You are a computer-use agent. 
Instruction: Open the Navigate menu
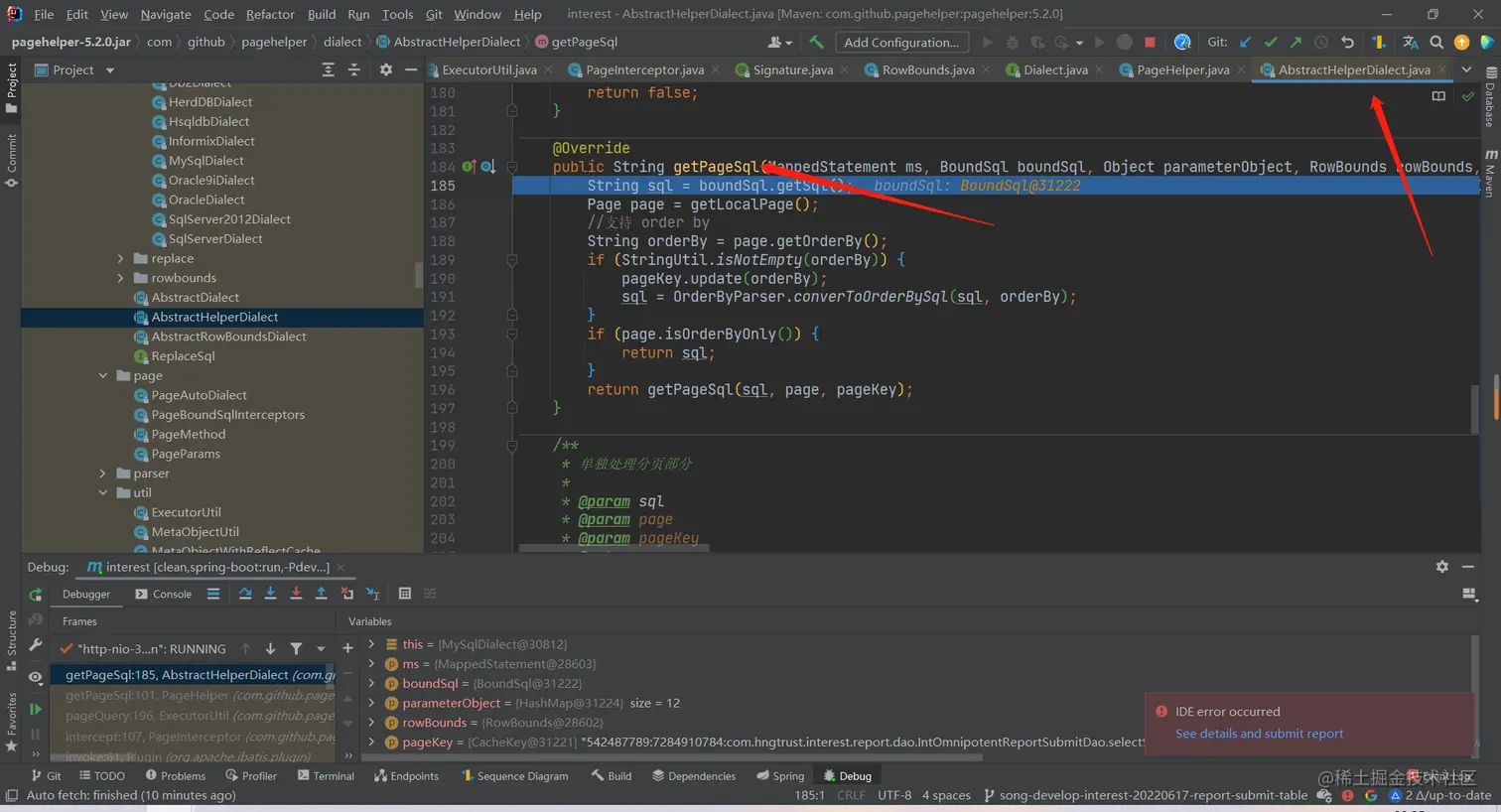pos(166,14)
